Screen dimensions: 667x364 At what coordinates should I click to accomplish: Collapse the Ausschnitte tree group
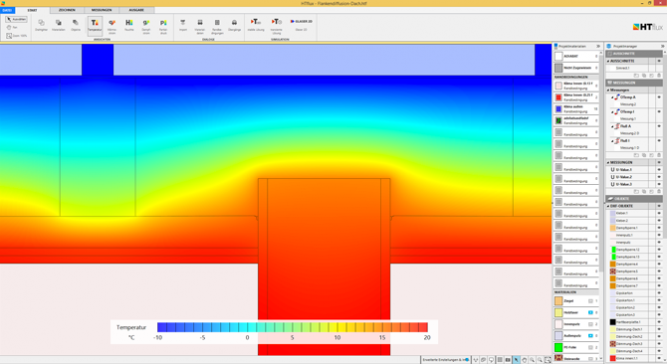point(608,61)
